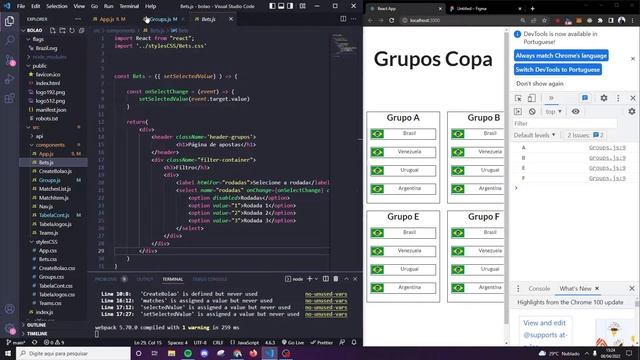Switch to the App.js editor tab
Viewport: 640px width, 360px height.
pos(112,19)
